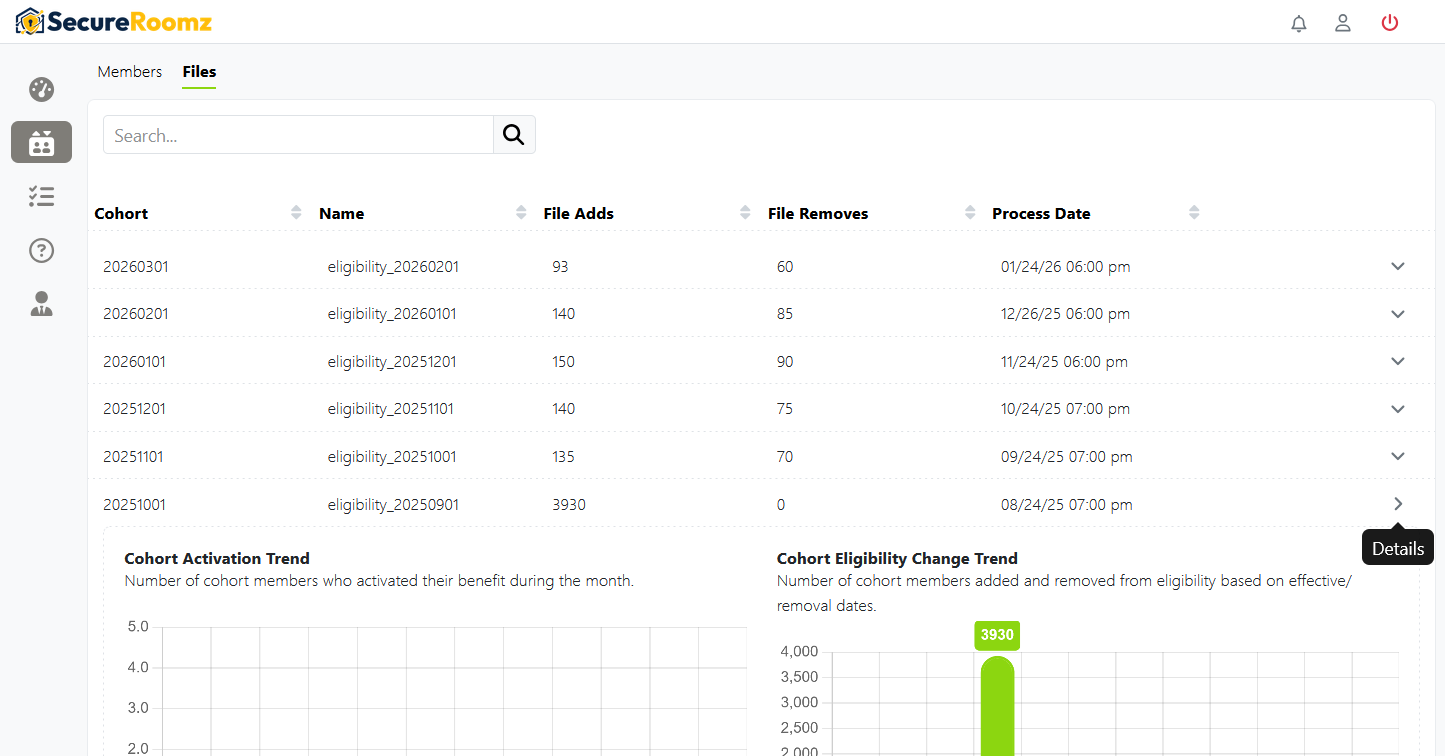Click cohort cell 20251201

pyautogui.click(x=133, y=409)
